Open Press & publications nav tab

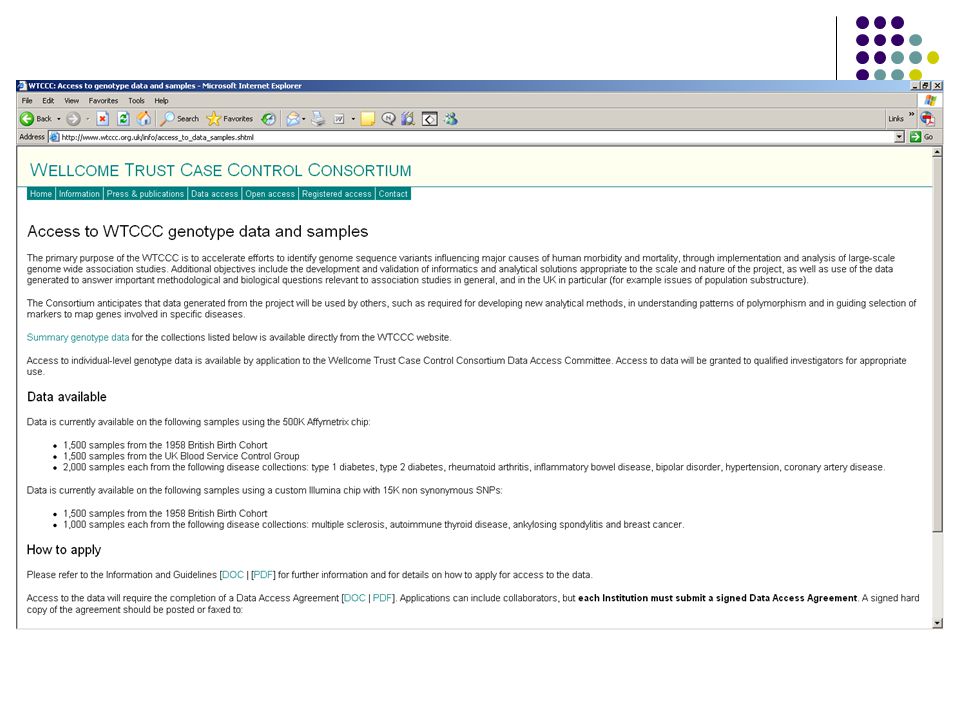145,193
